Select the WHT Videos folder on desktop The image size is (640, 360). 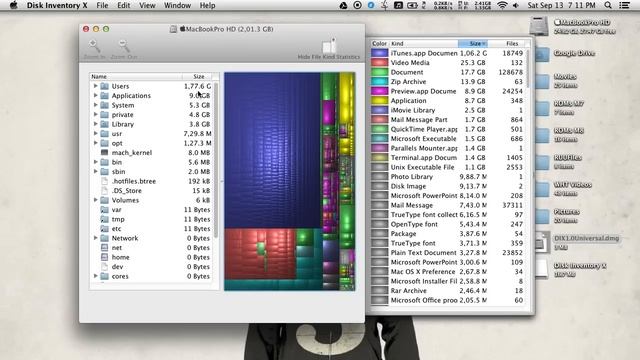click(x=542, y=189)
